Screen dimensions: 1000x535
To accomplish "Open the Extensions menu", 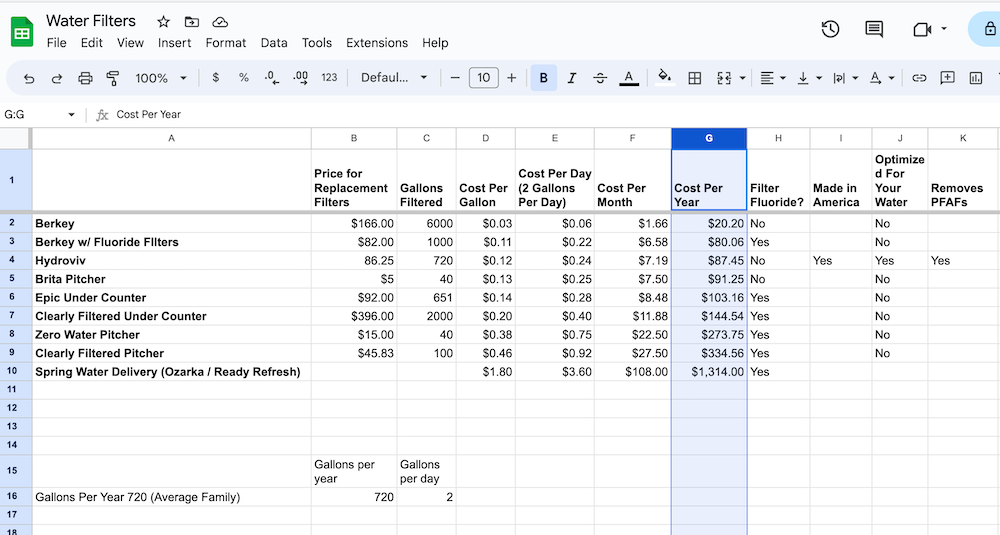I will (376, 43).
